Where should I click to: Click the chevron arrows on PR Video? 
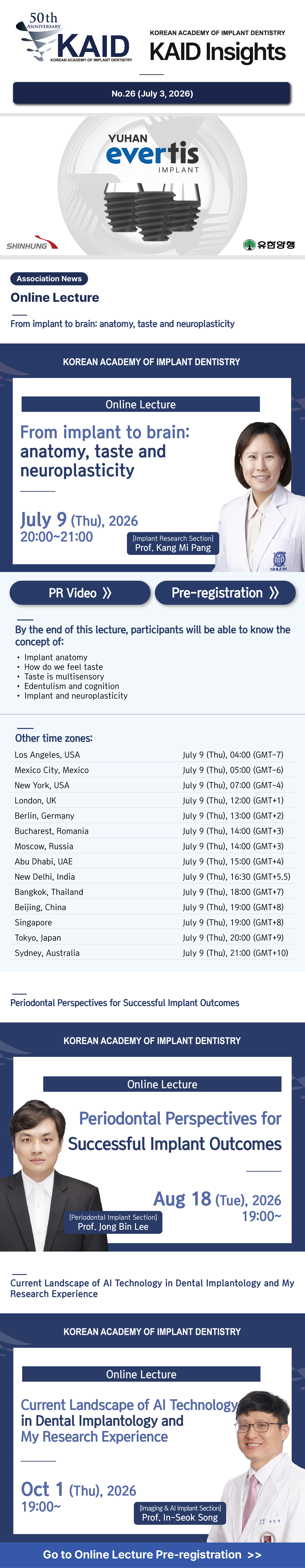(x=107, y=593)
